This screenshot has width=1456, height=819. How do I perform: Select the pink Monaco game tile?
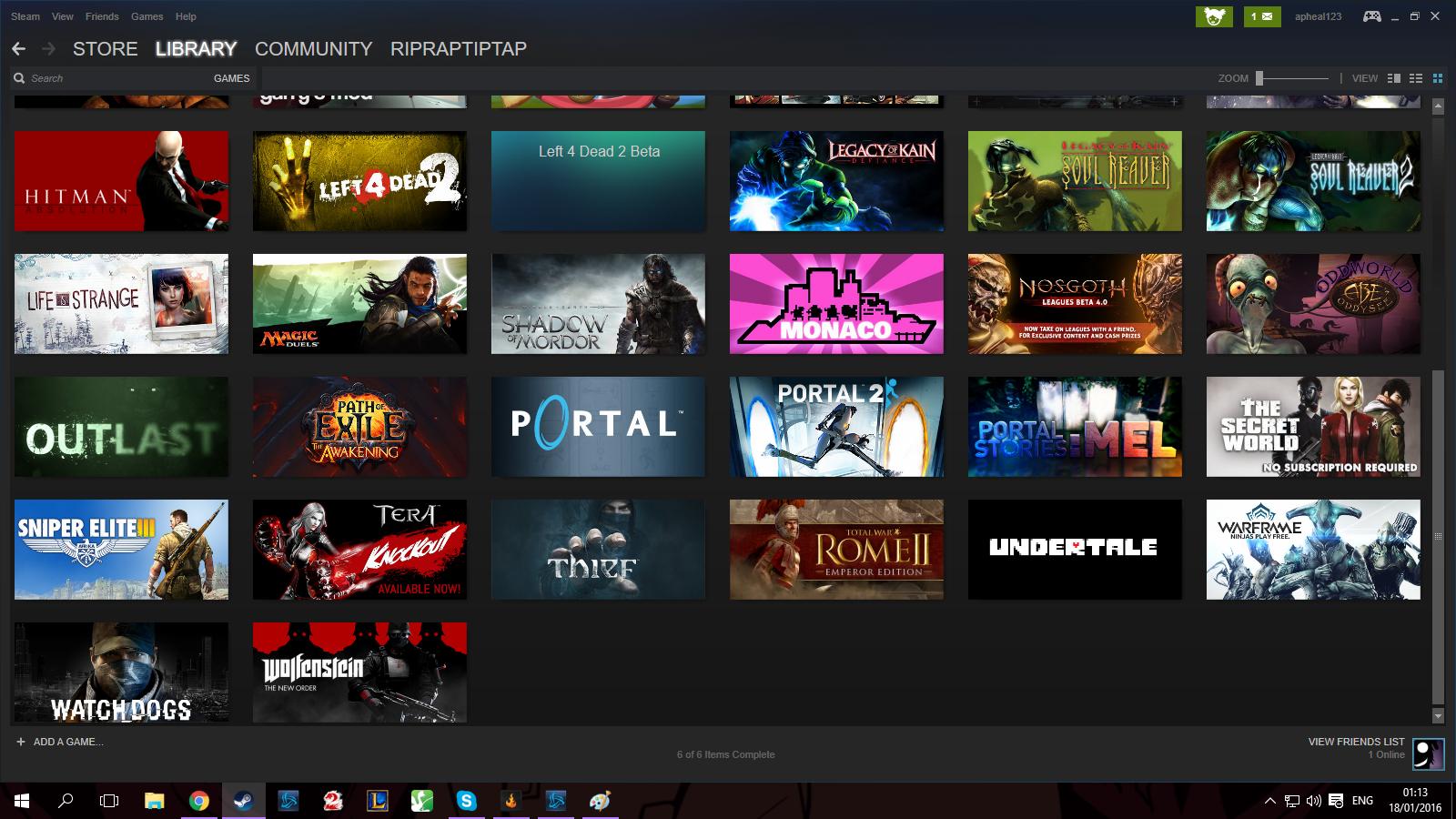(x=836, y=304)
